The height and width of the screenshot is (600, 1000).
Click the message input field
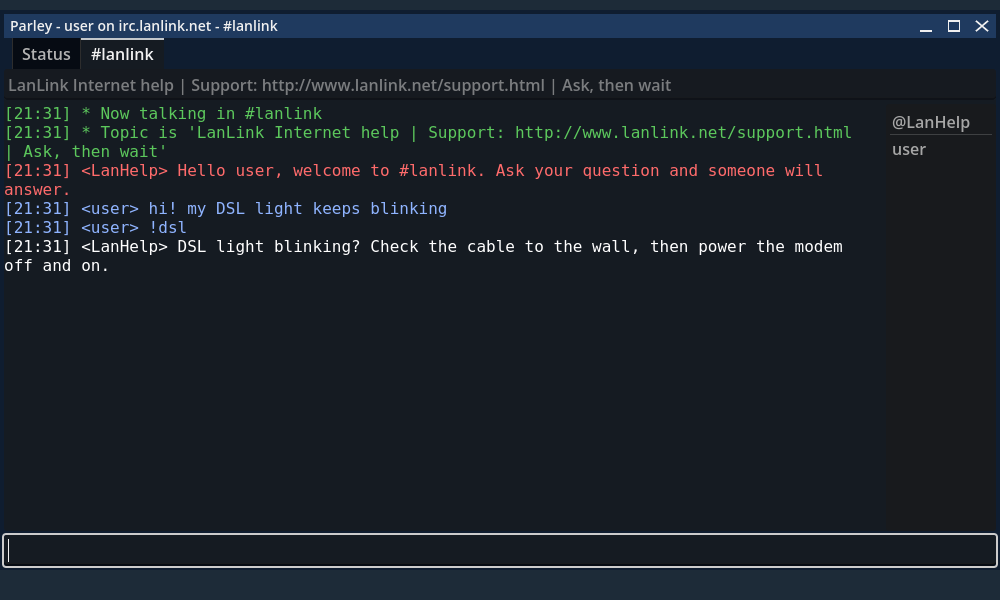pyautogui.click(x=500, y=550)
